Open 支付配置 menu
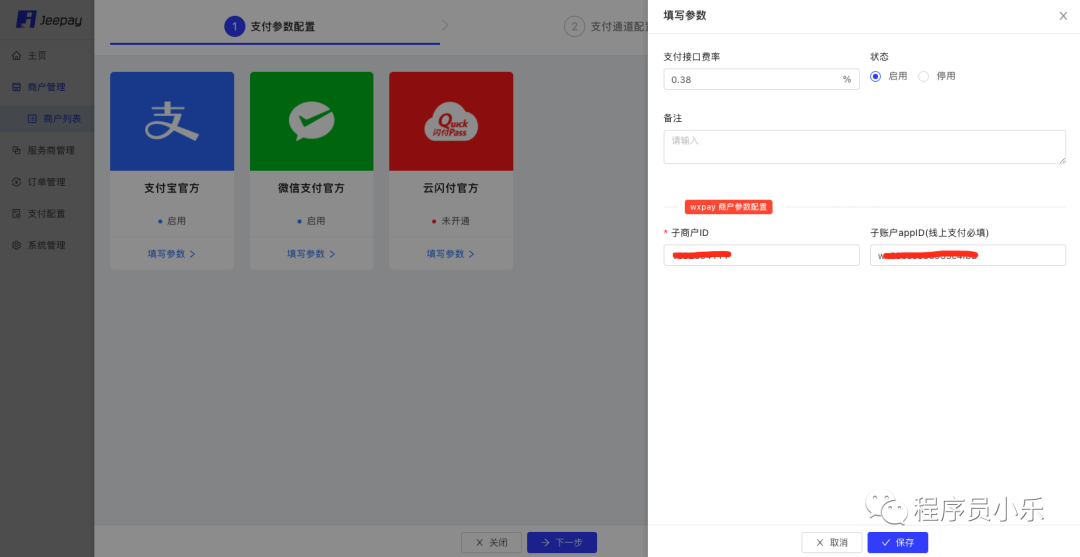This screenshot has width=1080, height=557. (47, 213)
